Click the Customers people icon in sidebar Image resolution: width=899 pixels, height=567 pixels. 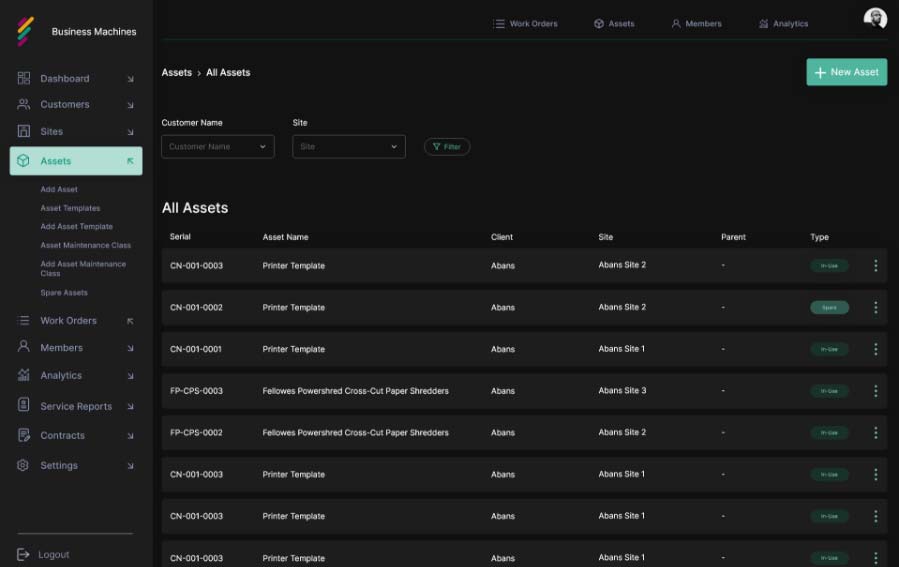click(24, 104)
